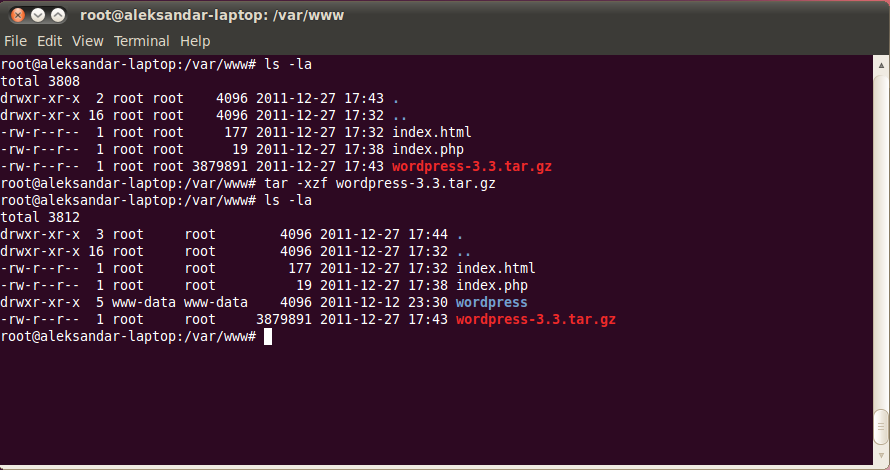Click the scrollbar down arrow
Image resolution: width=890 pixels, height=470 pixels.
[x=881, y=455]
